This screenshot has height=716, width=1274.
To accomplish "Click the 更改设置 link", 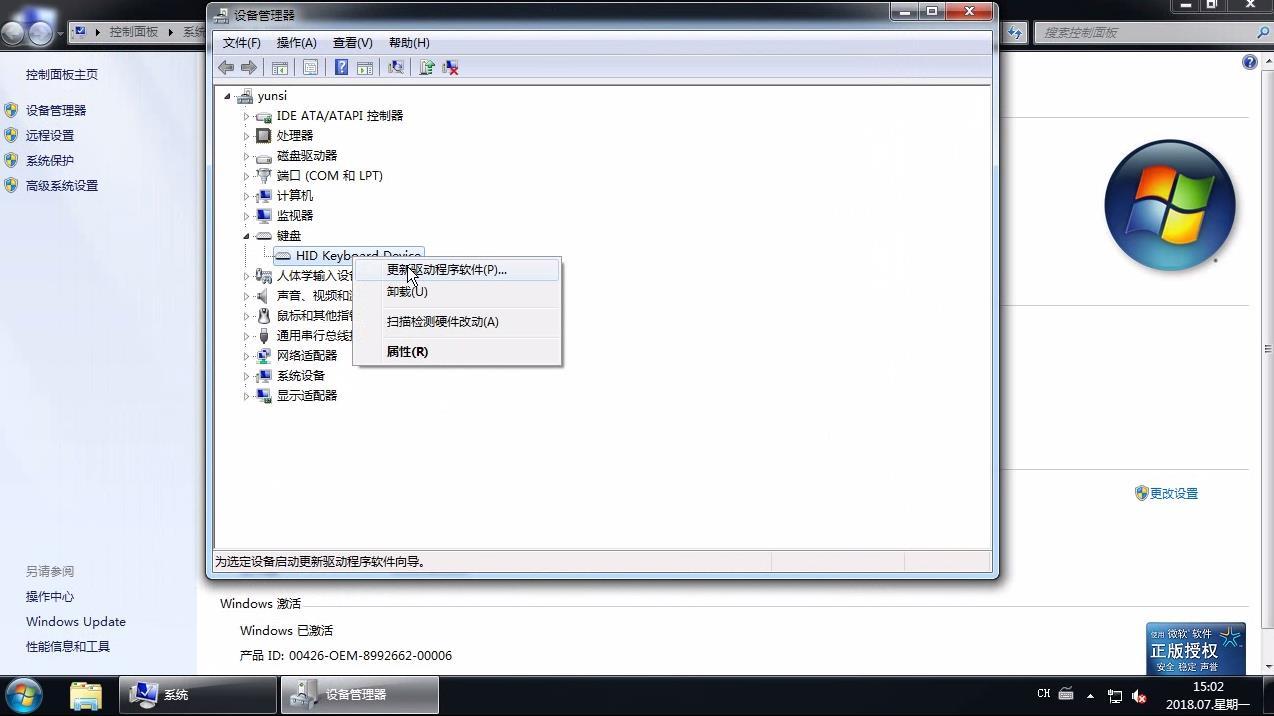I will (x=1173, y=493).
